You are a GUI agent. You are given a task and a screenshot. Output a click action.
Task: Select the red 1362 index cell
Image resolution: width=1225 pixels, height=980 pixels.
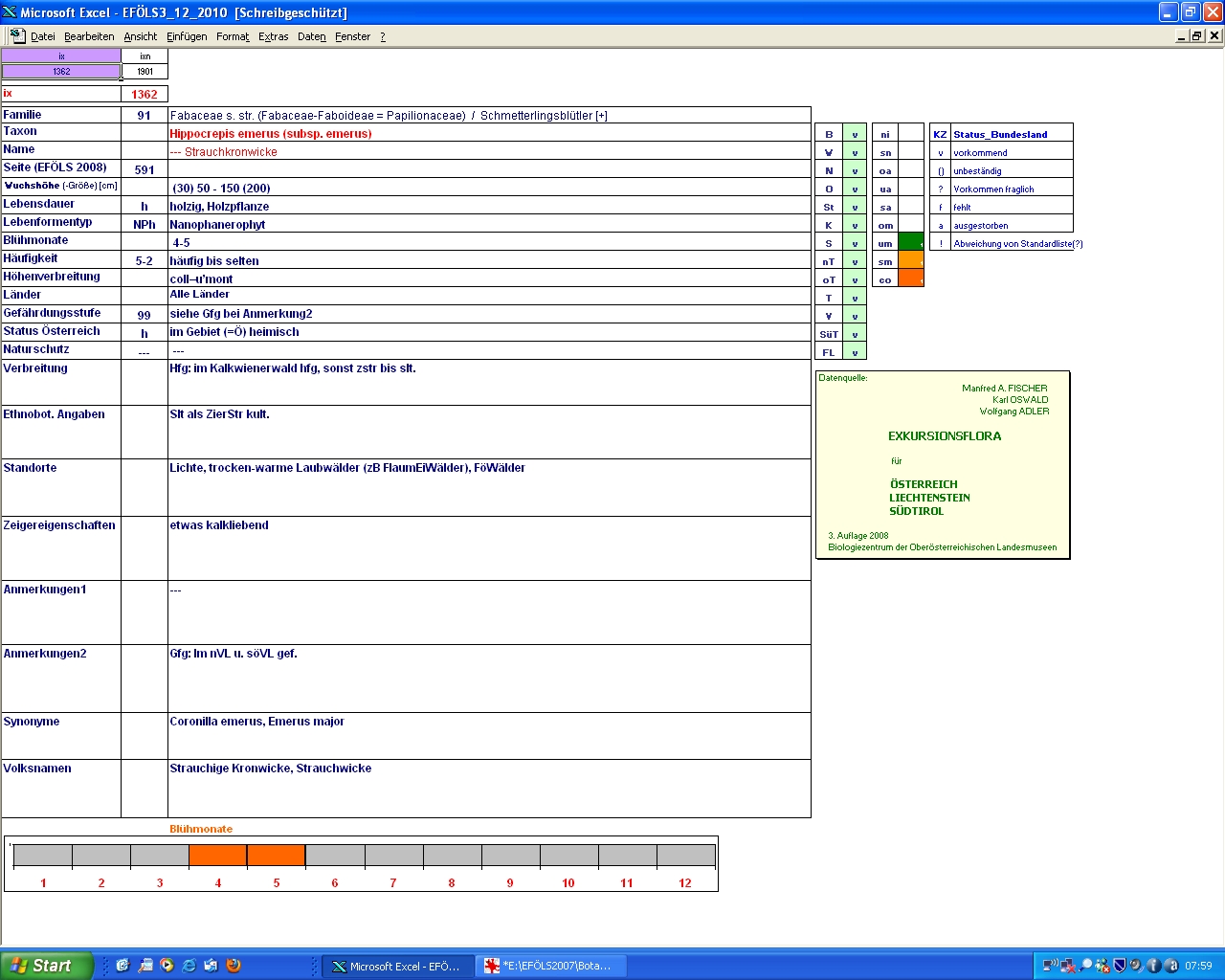click(145, 94)
